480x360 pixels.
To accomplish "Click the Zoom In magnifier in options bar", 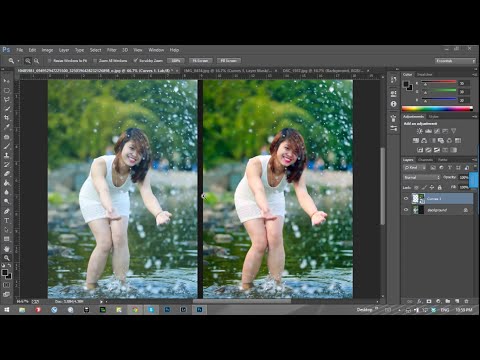I will point(28,61).
